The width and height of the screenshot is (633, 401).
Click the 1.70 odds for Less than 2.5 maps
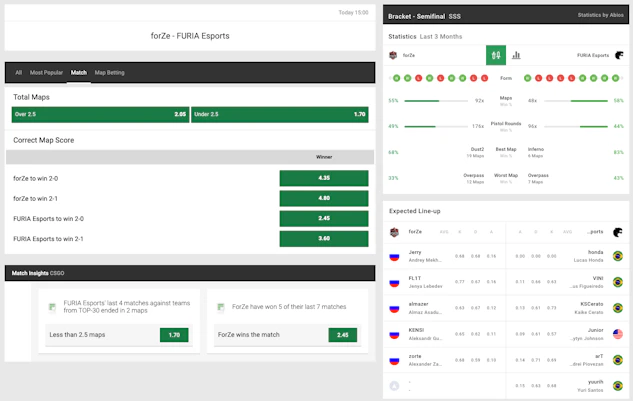[x=174, y=335]
